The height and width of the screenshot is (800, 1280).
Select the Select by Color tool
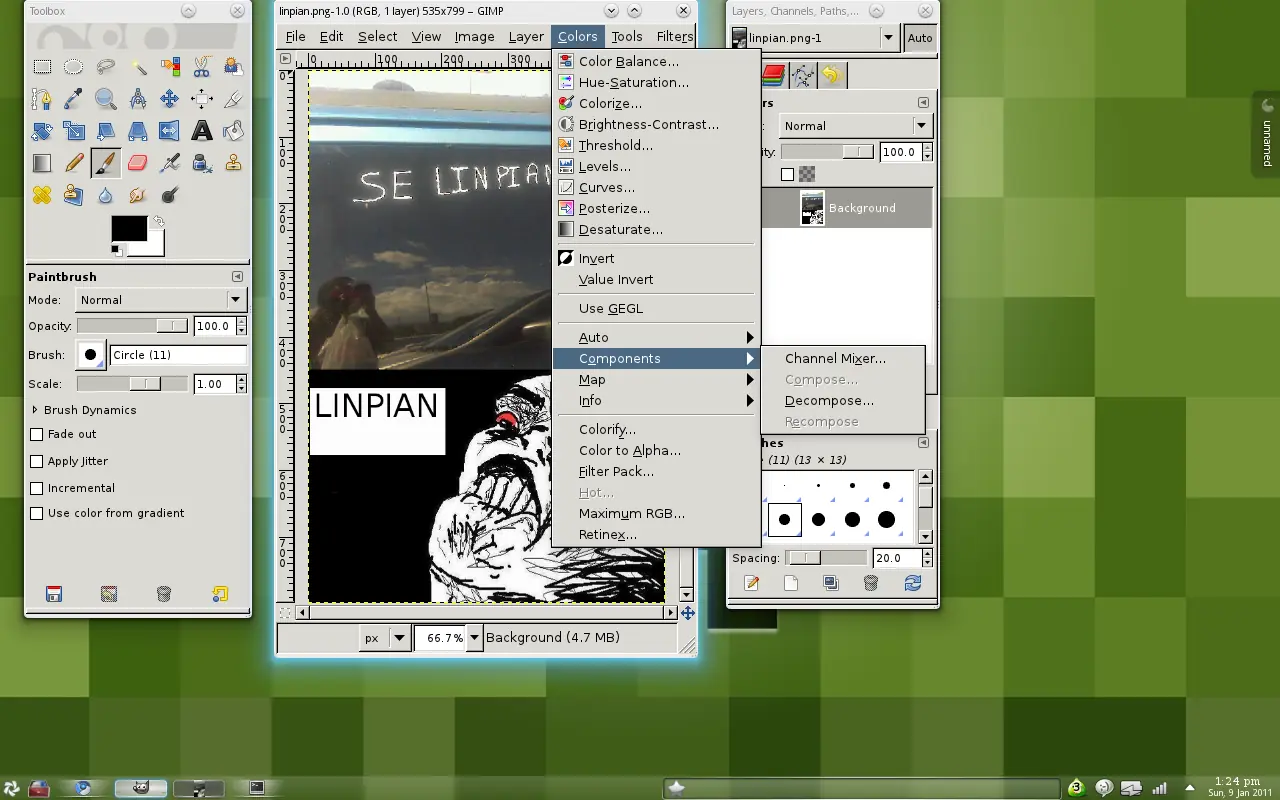(x=170, y=67)
